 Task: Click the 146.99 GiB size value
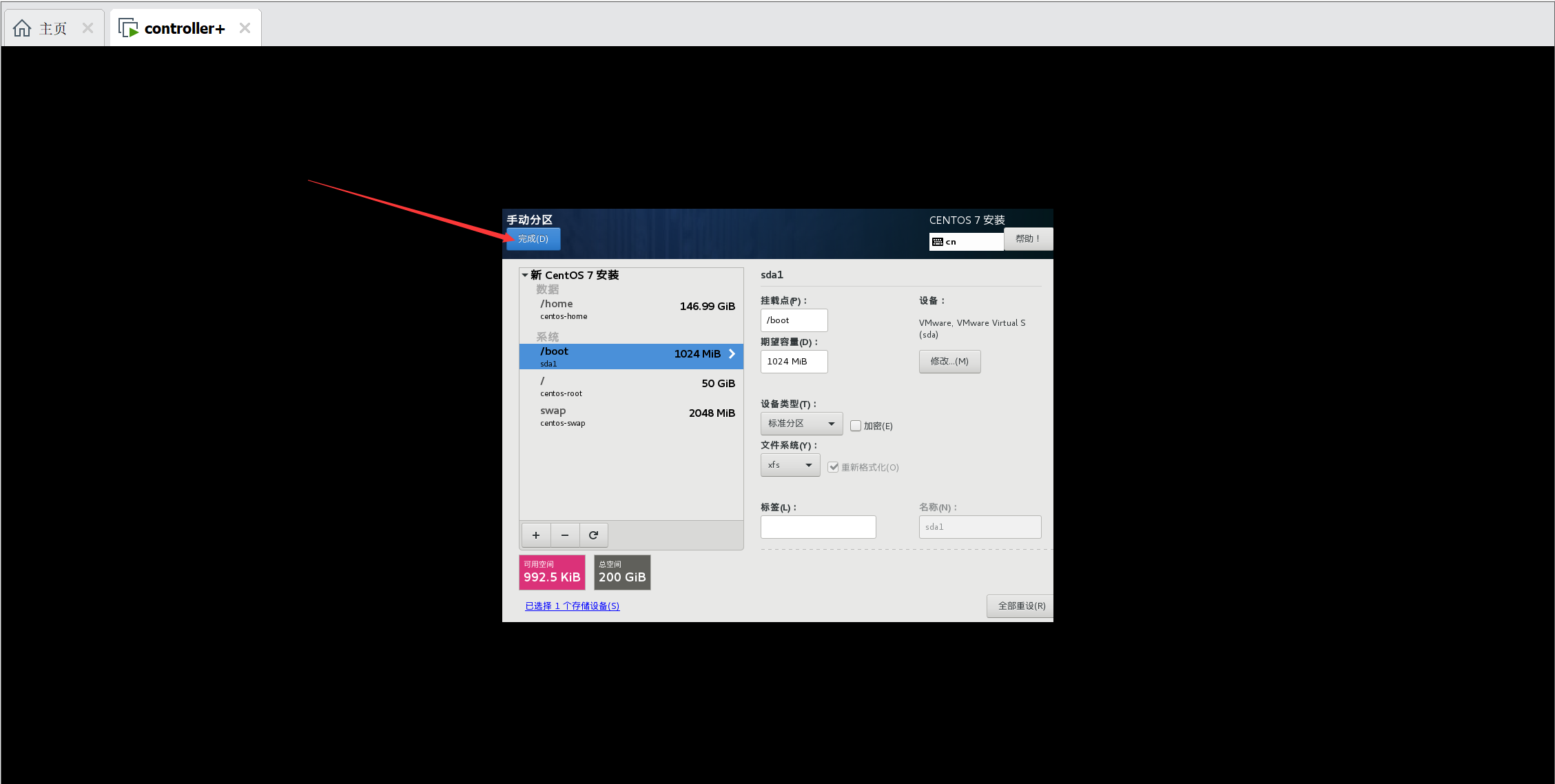pos(707,307)
